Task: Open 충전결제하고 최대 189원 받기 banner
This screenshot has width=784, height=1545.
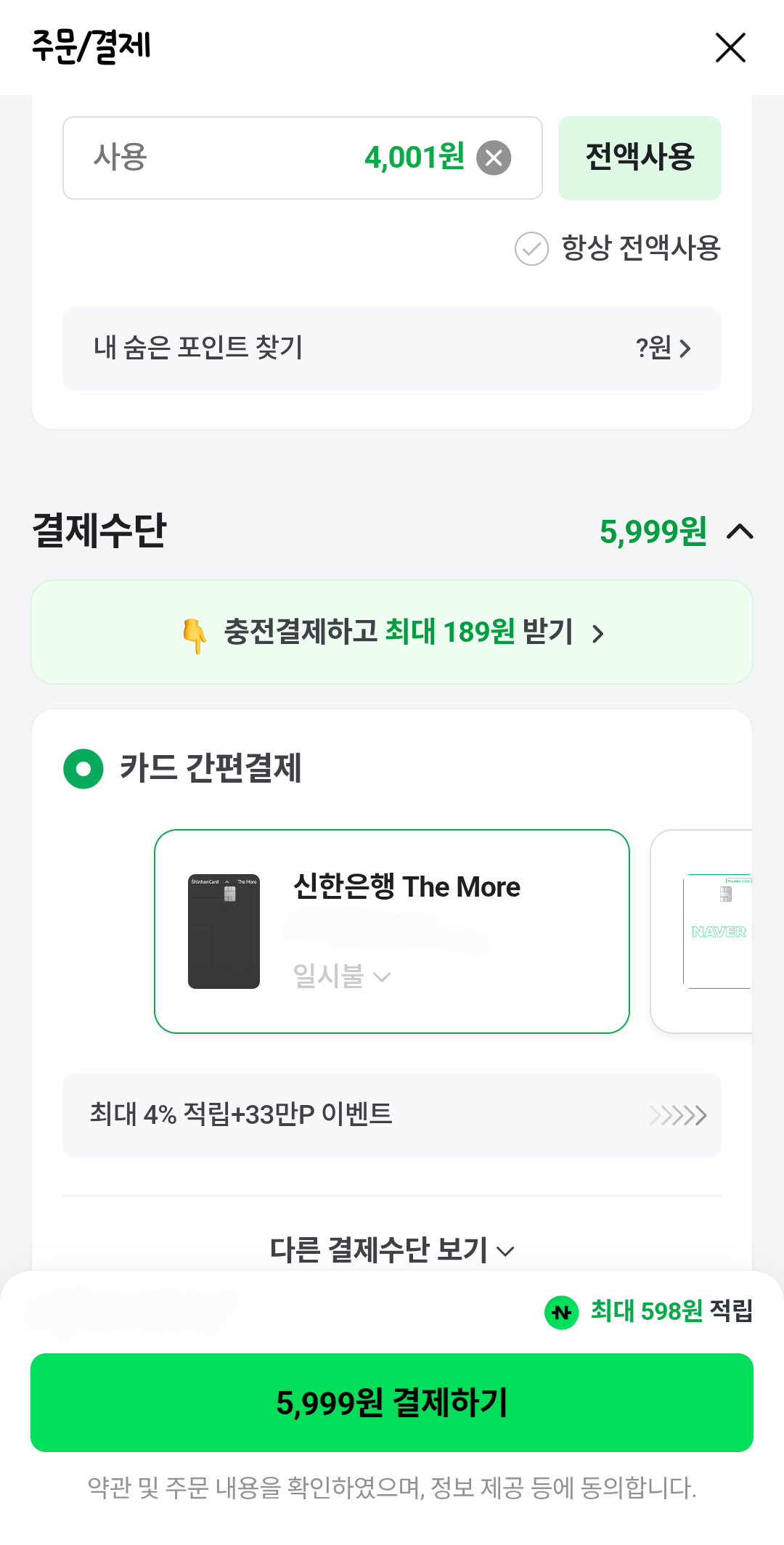Action: (398, 632)
